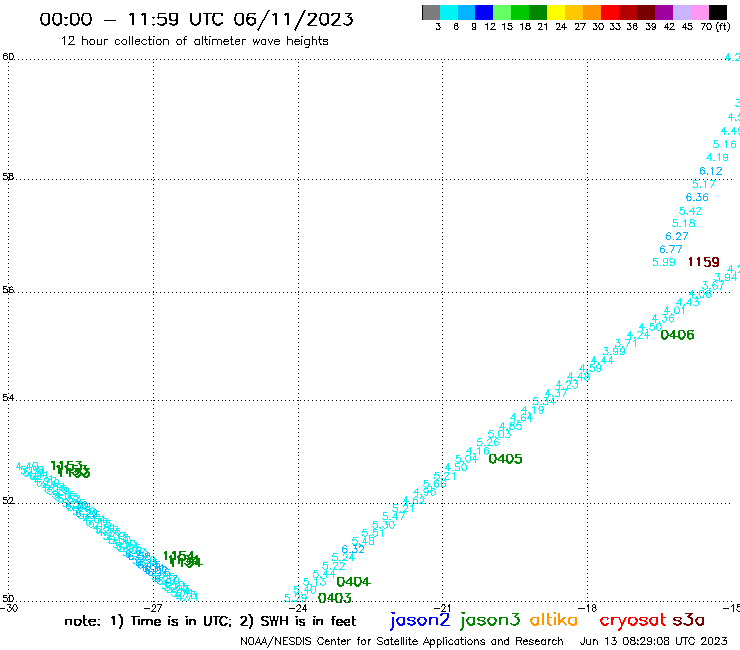Click the date range title '00:00 – 11:59 UTC 06/11/2023'
The width and height of the screenshot is (740, 650).
[196, 19]
